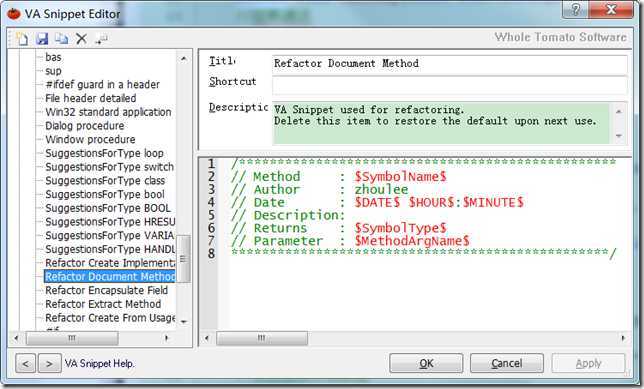
Task: Click the New snippet toolbar icon
Action: [22, 39]
